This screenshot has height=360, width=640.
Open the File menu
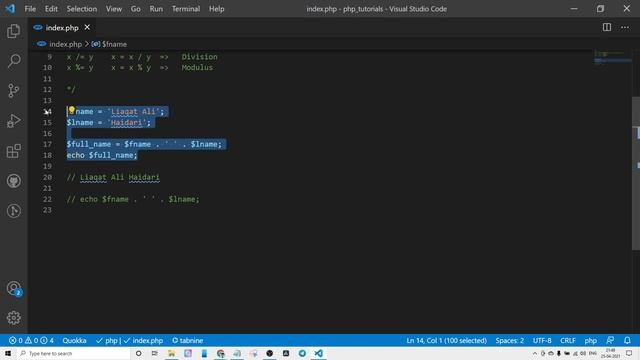pyautogui.click(x=30, y=9)
